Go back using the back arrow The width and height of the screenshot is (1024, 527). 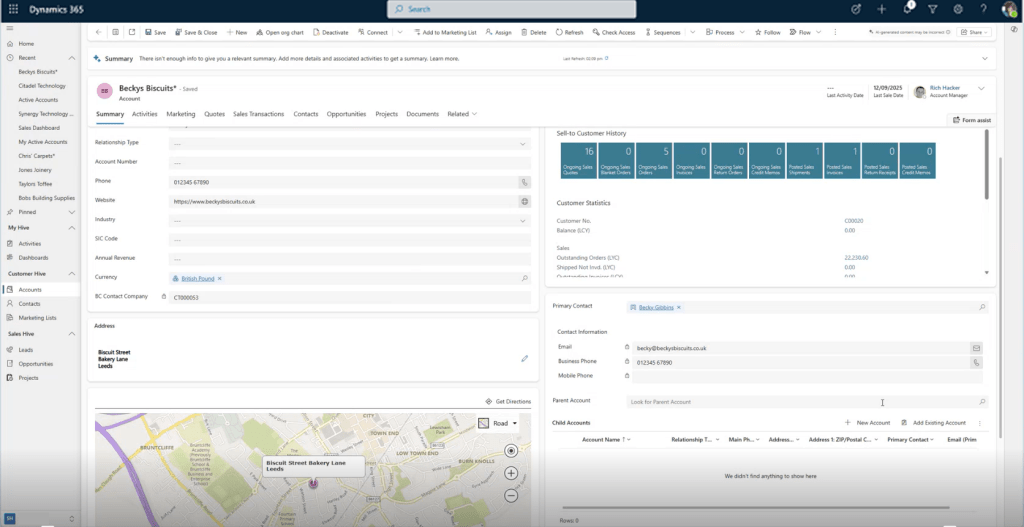[x=98, y=32]
